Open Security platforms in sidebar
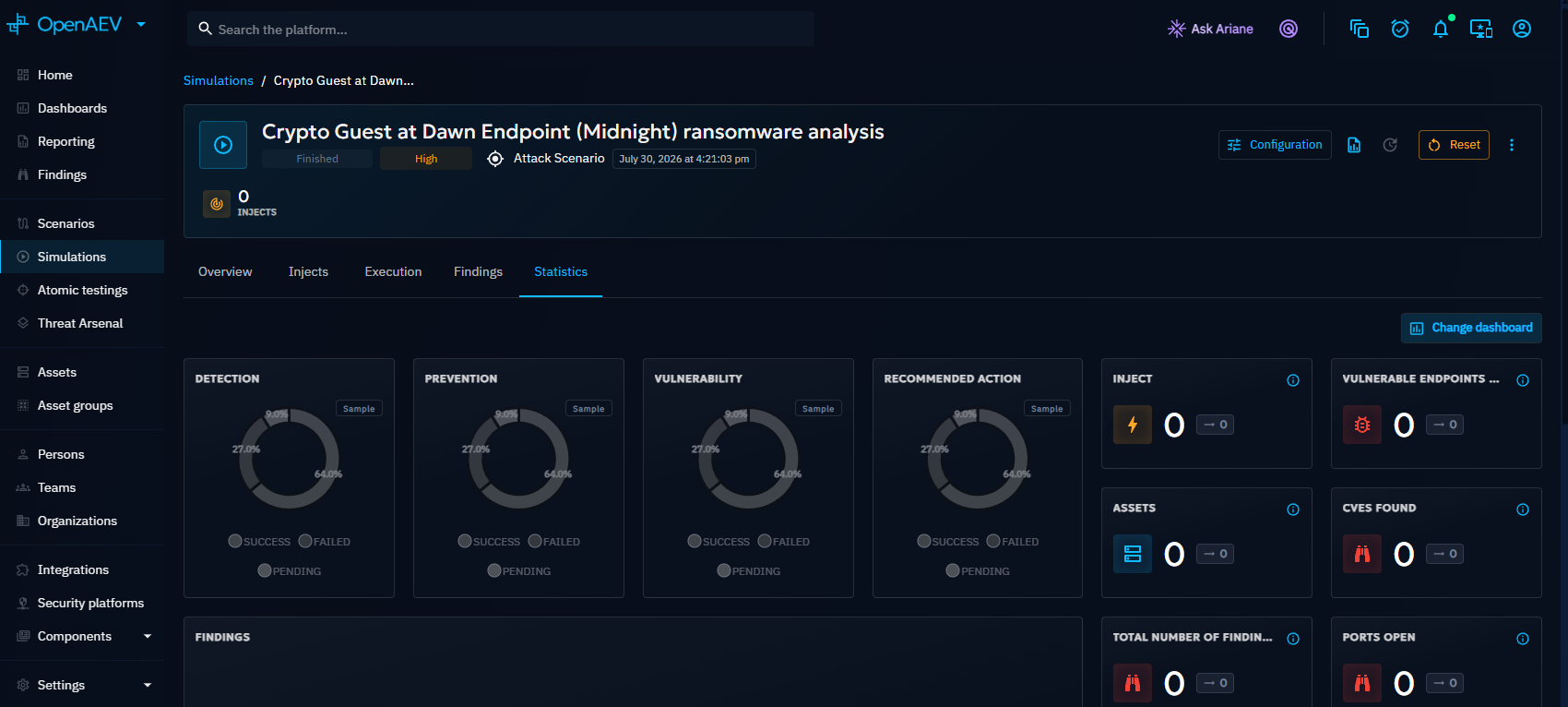This screenshot has width=1568, height=707. click(x=82, y=603)
